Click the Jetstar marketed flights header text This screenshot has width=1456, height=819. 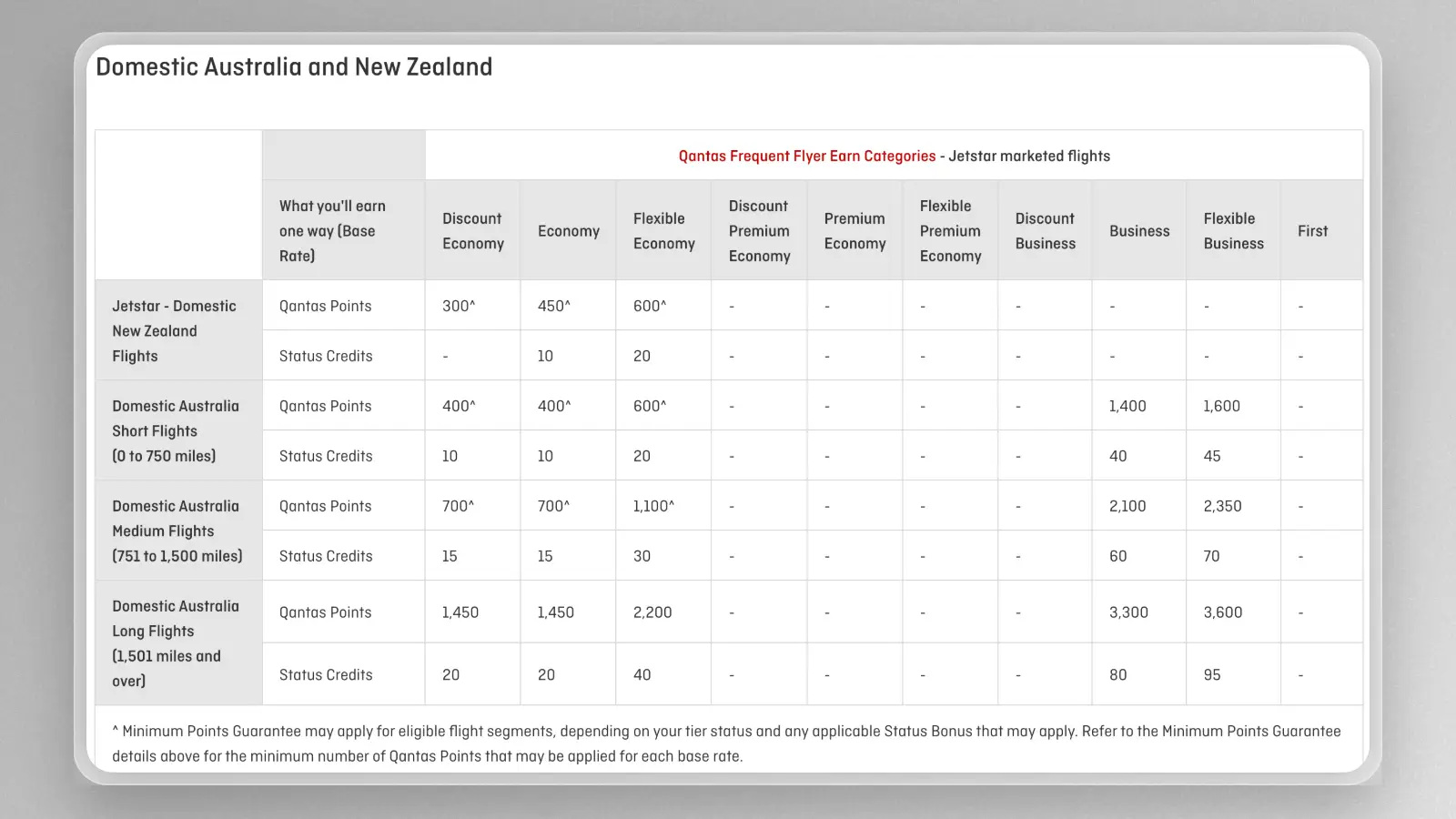tap(1029, 156)
